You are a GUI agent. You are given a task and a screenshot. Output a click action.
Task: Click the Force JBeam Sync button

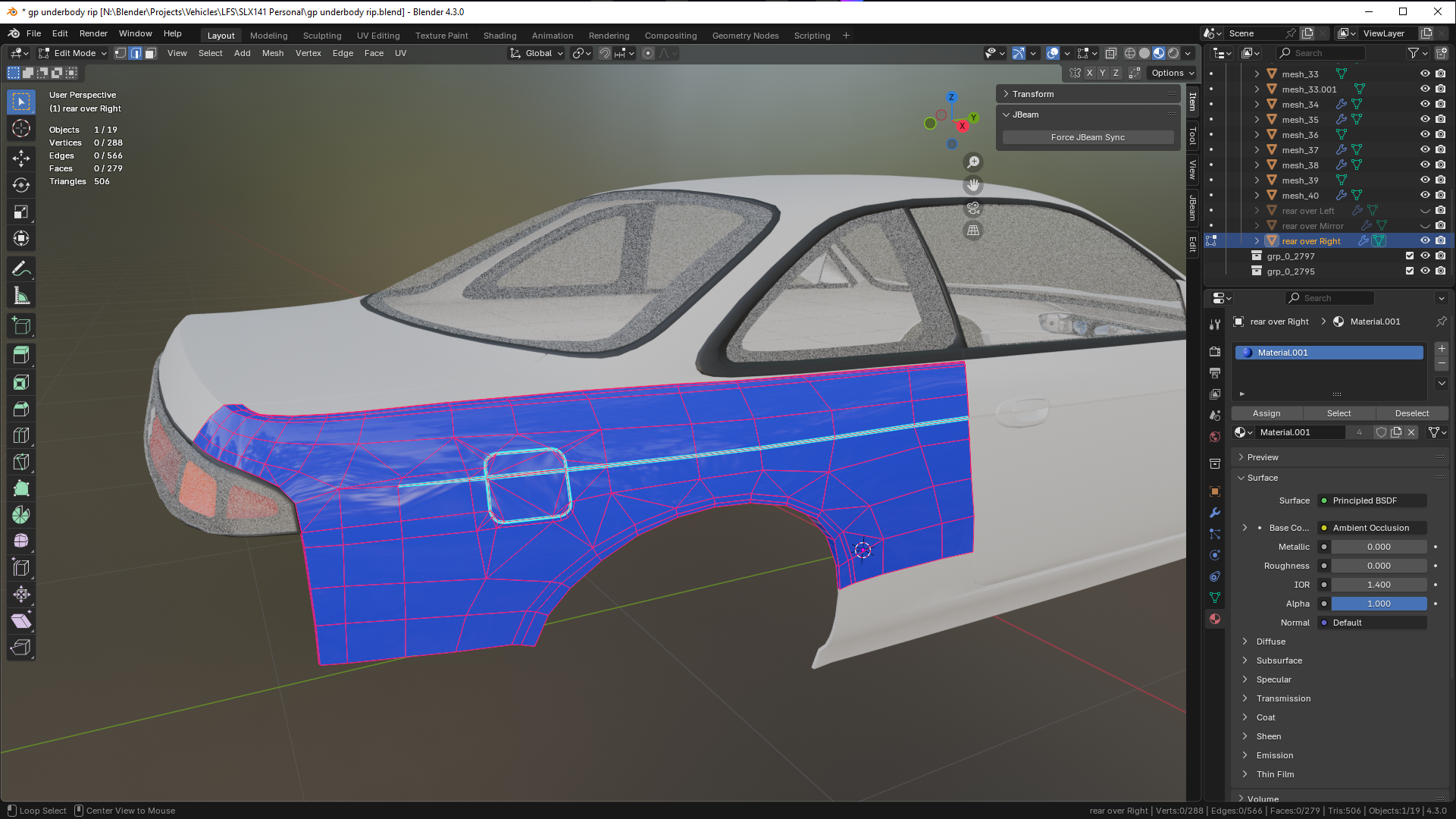pos(1087,137)
